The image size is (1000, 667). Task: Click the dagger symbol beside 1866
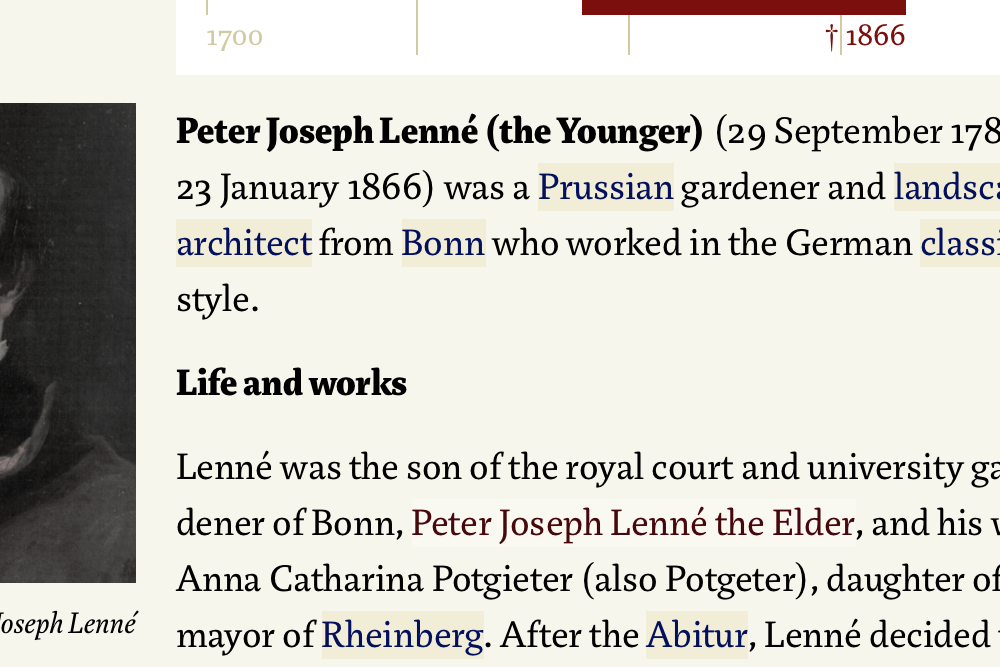[x=831, y=37]
